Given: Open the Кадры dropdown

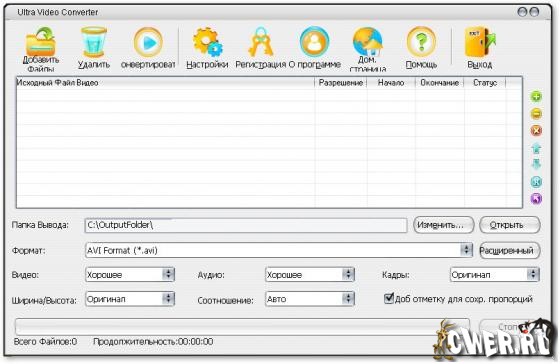Looking at the screenshot, I should coord(533,274).
